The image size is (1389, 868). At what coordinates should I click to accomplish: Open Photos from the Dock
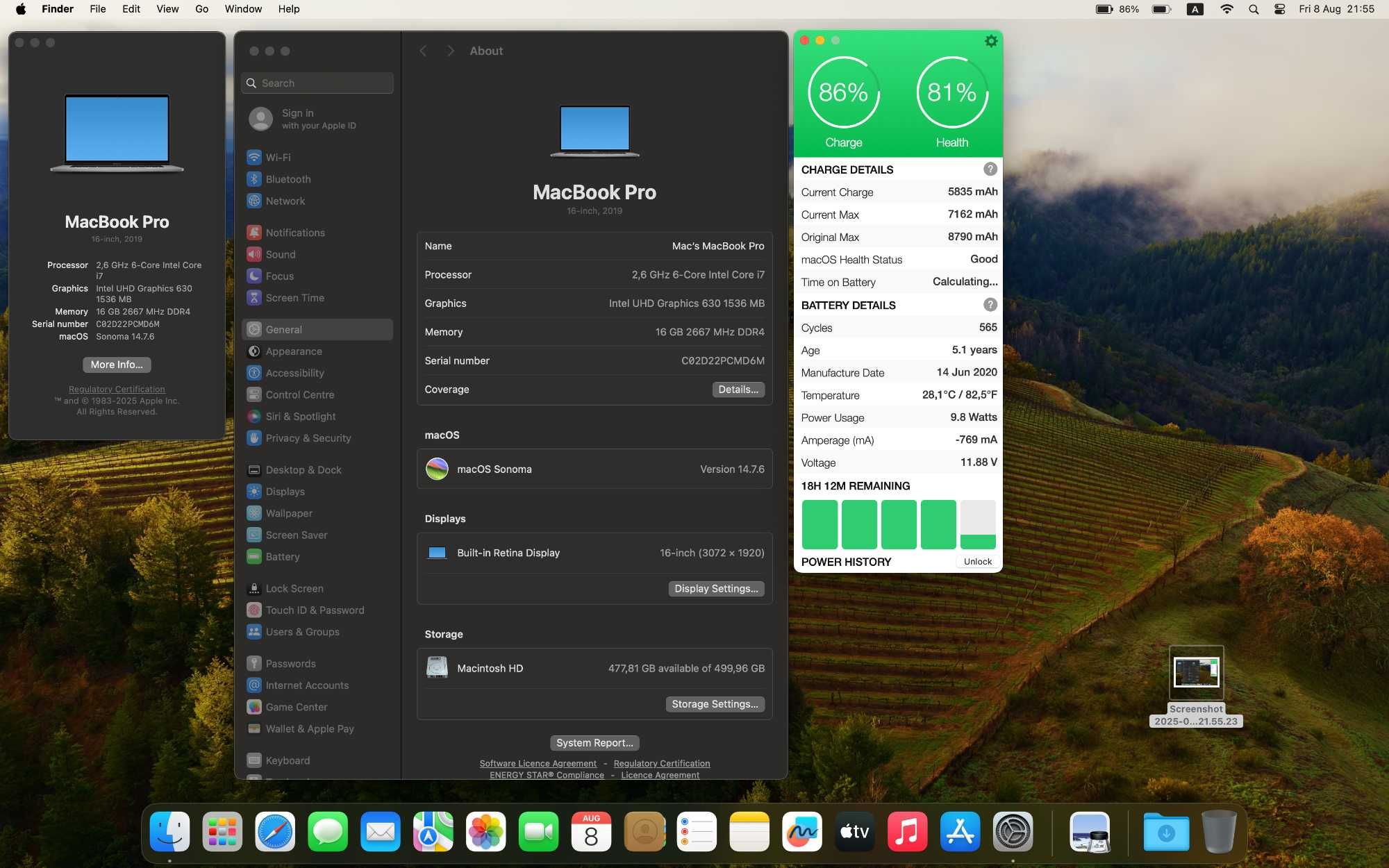pyautogui.click(x=486, y=831)
